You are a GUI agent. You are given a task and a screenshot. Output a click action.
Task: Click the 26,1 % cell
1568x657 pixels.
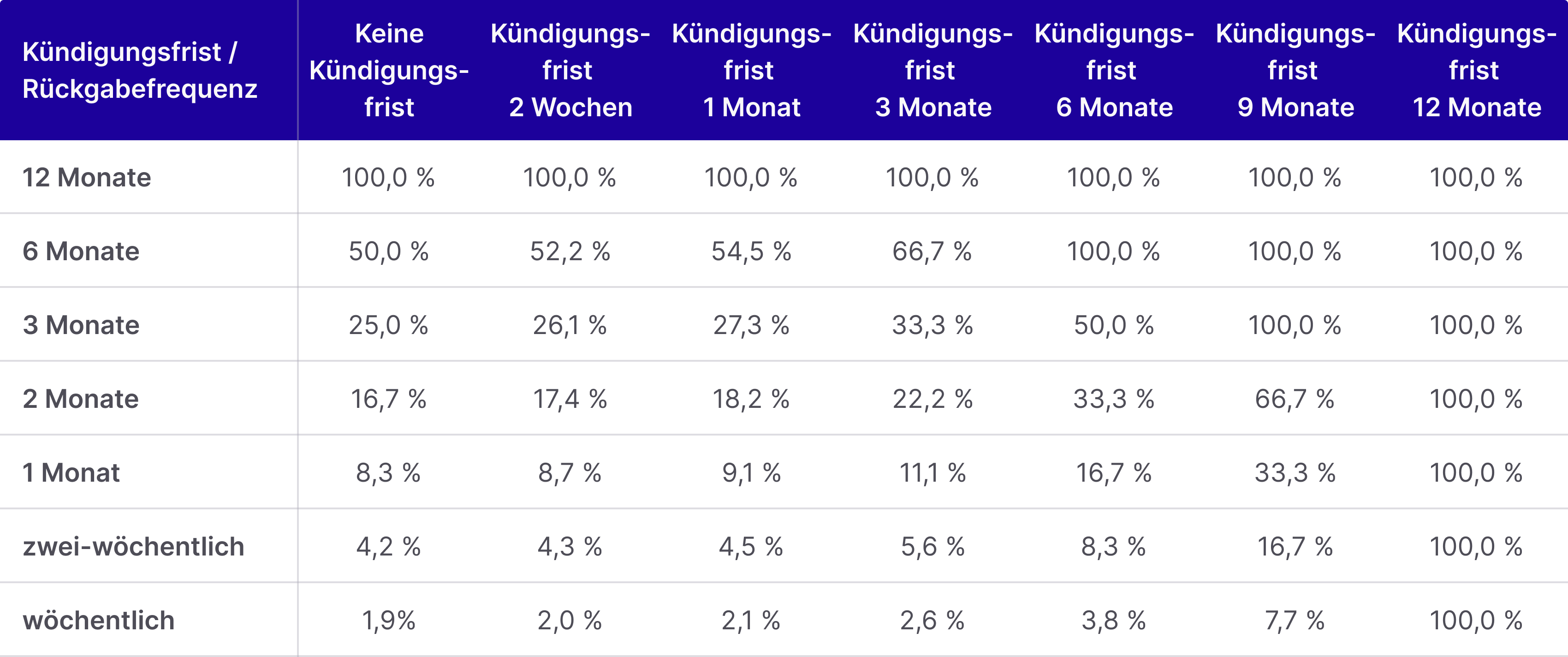pyautogui.click(x=570, y=324)
